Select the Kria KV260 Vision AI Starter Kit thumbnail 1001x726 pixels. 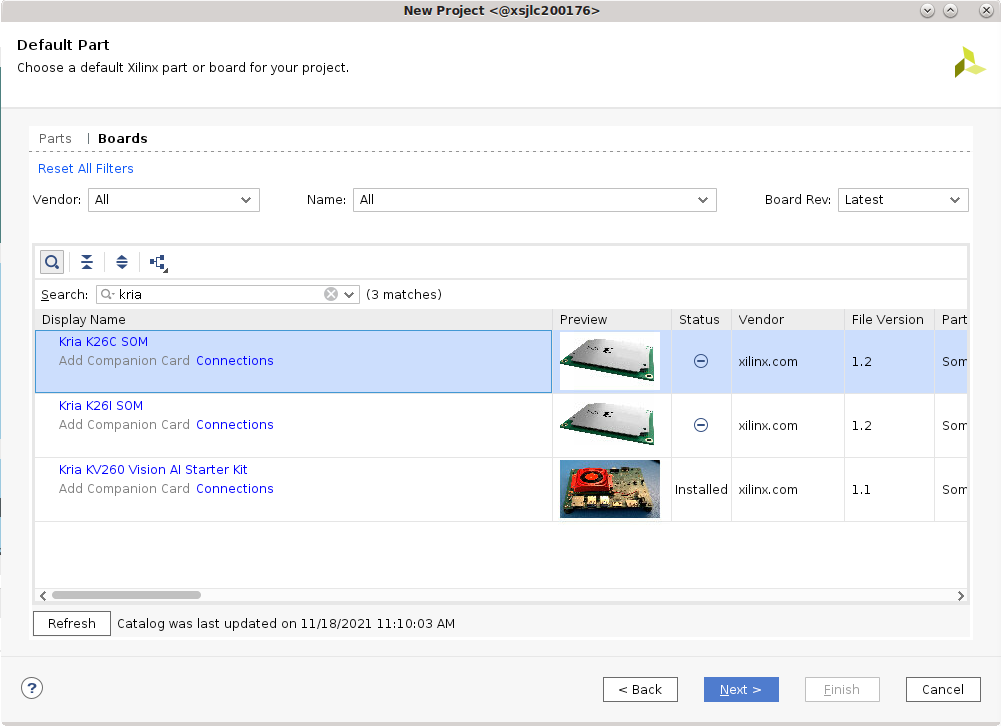tap(609, 489)
